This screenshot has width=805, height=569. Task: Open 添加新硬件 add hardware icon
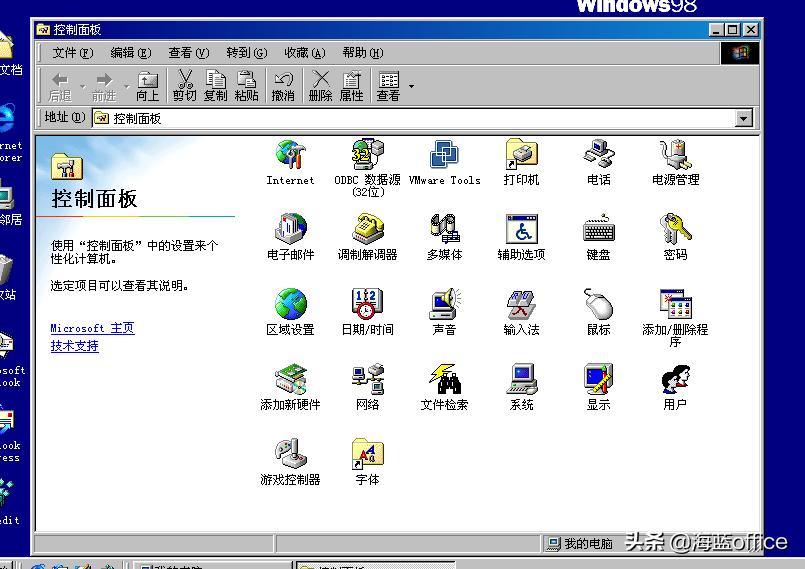click(291, 387)
